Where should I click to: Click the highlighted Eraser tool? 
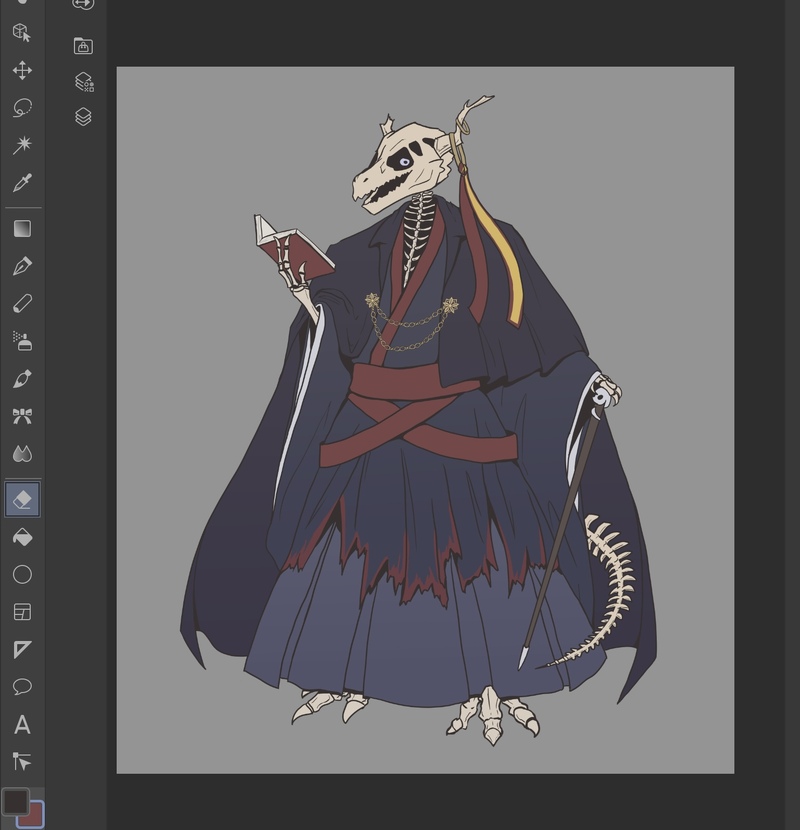click(x=22, y=499)
